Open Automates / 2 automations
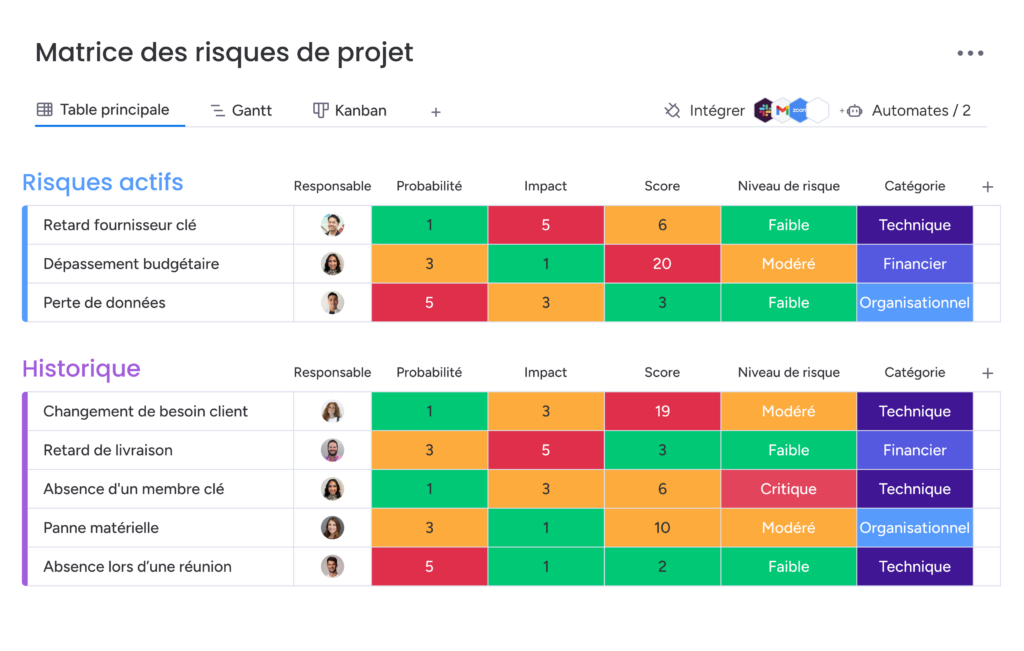The width and height of the screenshot is (1024, 651). click(x=905, y=110)
